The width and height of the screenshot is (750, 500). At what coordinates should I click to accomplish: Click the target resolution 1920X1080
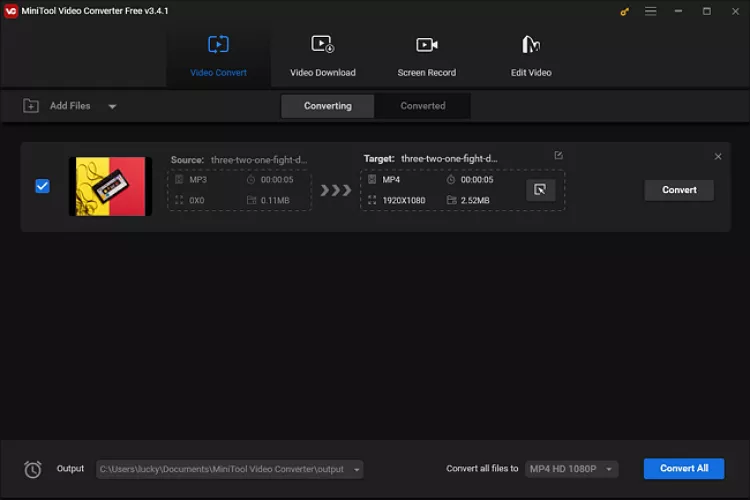[404, 200]
